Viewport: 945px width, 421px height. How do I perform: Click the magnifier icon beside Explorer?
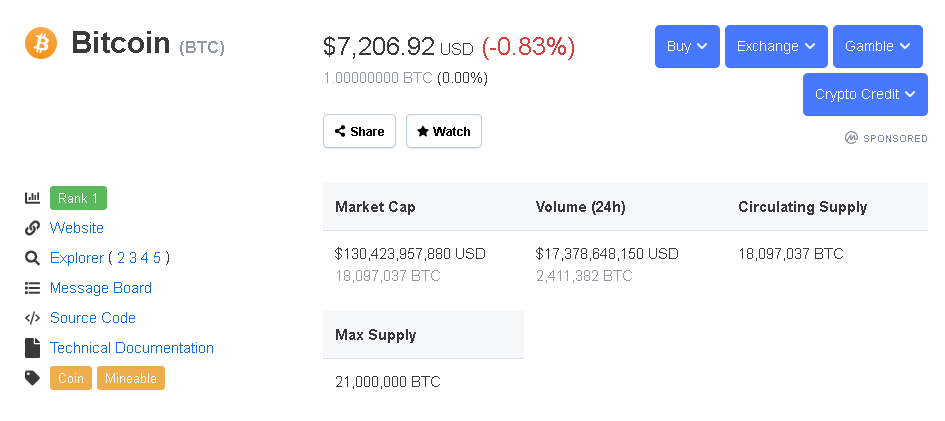pos(33,258)
